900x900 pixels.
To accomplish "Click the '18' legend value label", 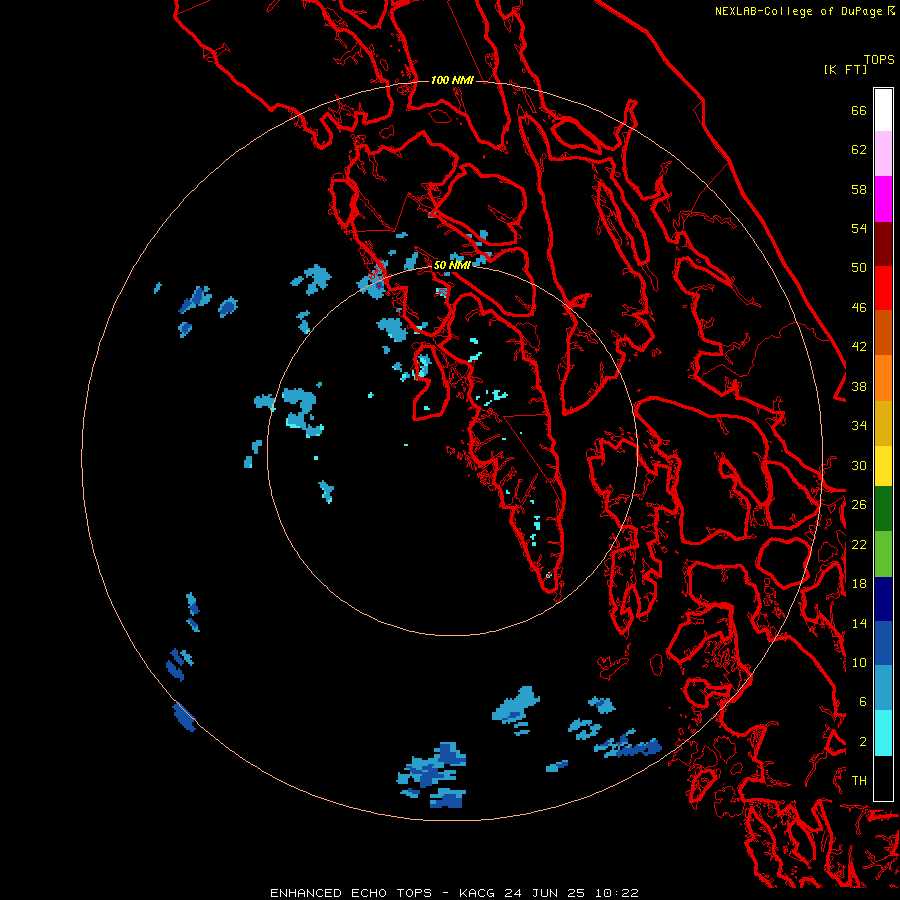I will tap(859, 584).
